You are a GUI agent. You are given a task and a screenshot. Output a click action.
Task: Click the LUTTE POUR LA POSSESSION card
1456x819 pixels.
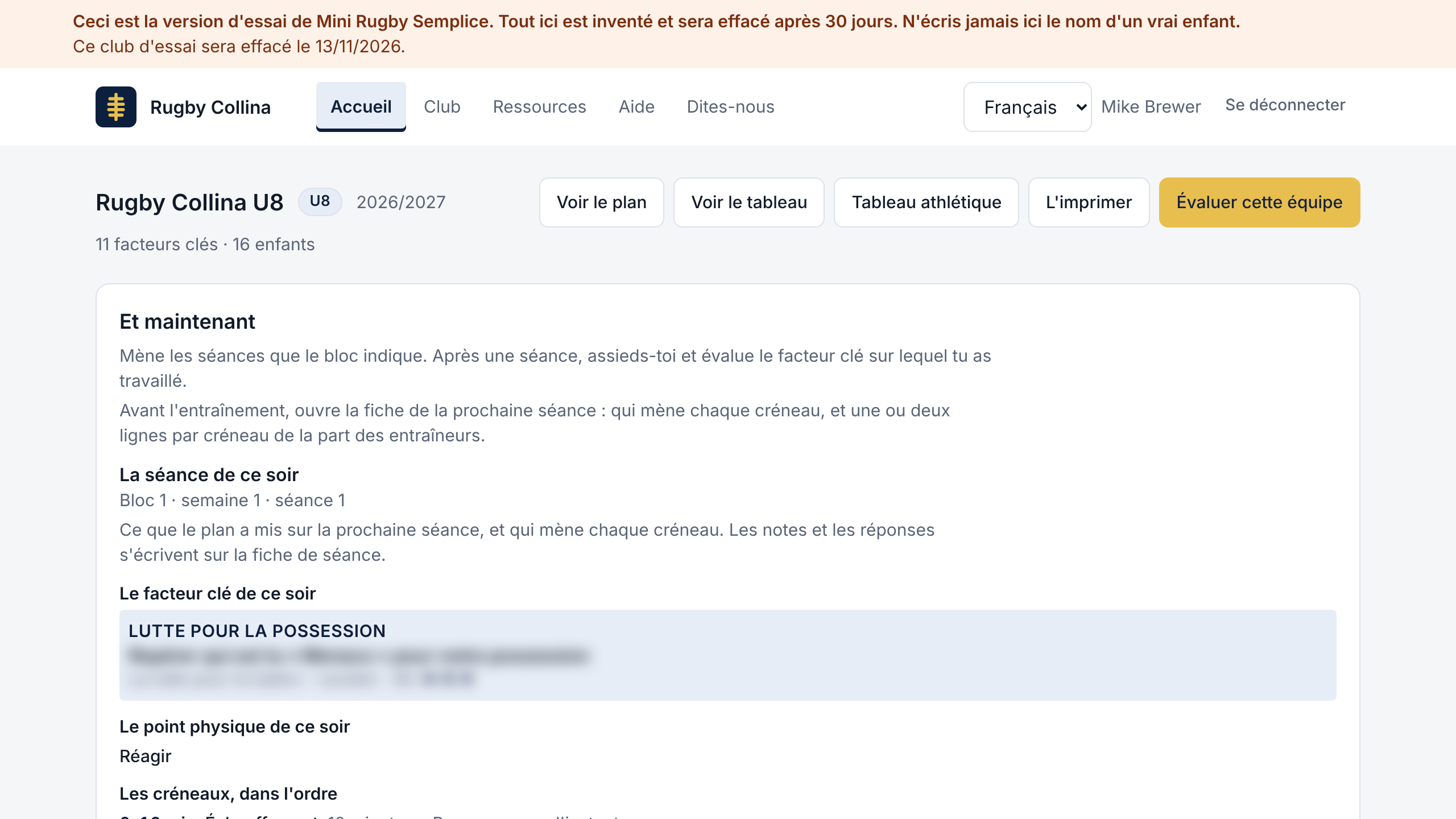pos(727,655)
